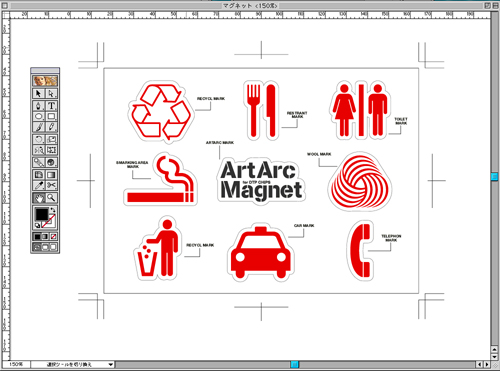Screen dimensions: 500x371
Task: Click the CAR MARK label
Action: point(304,226)
